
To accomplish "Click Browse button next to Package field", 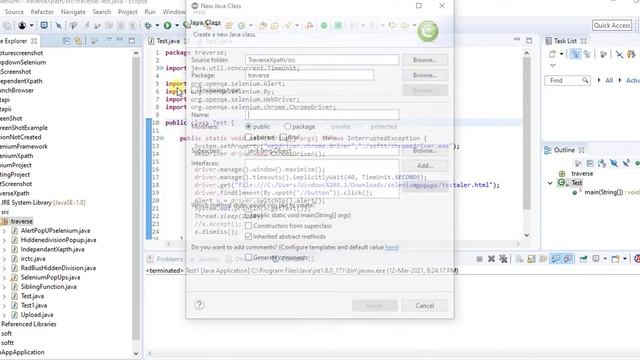I will pos(425,75).
